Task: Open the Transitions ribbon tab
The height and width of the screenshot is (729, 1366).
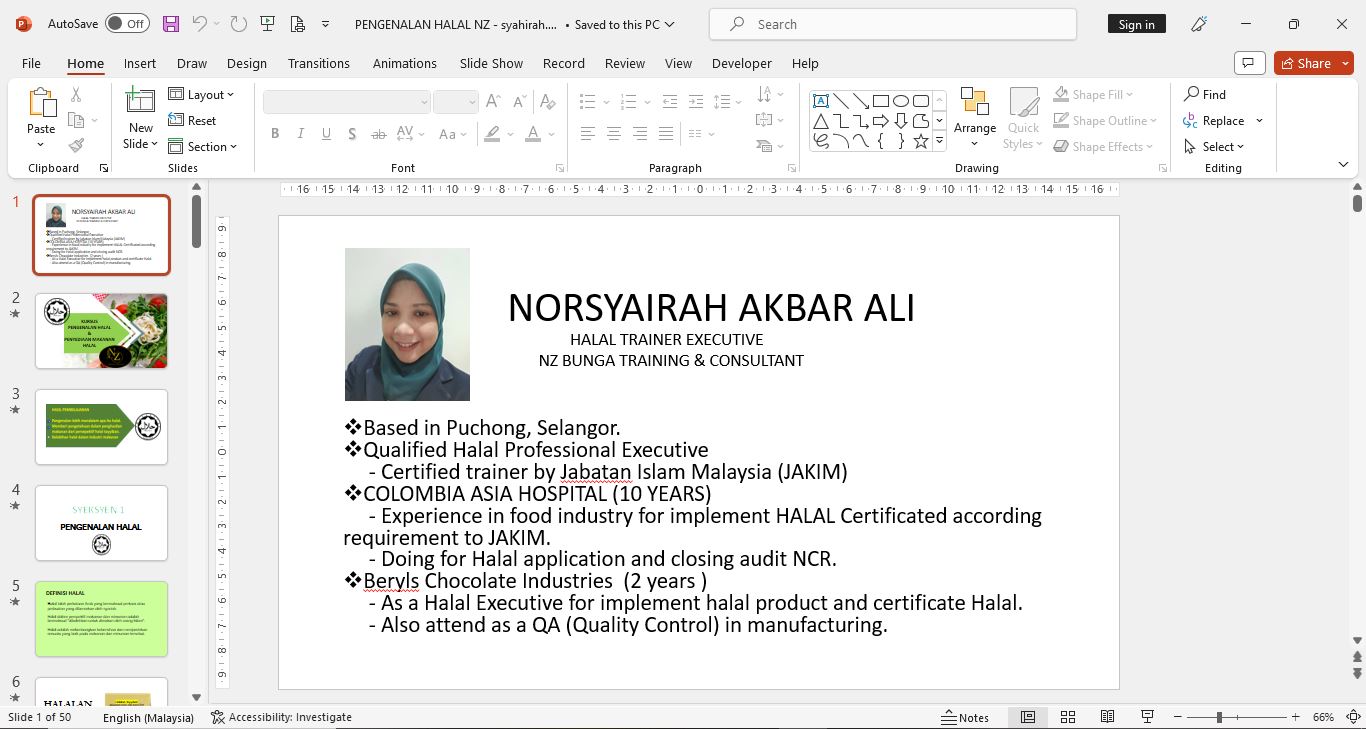Action: pyautogui.click(x=318, y=63)
